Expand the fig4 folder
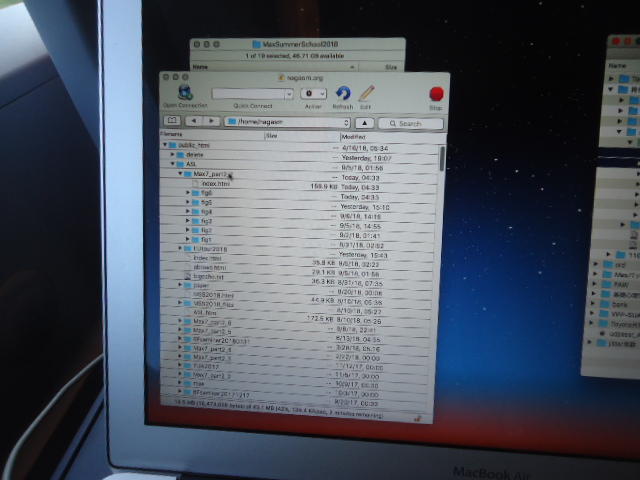This screenshot has width=640, height=480. [x=188, y=211]
